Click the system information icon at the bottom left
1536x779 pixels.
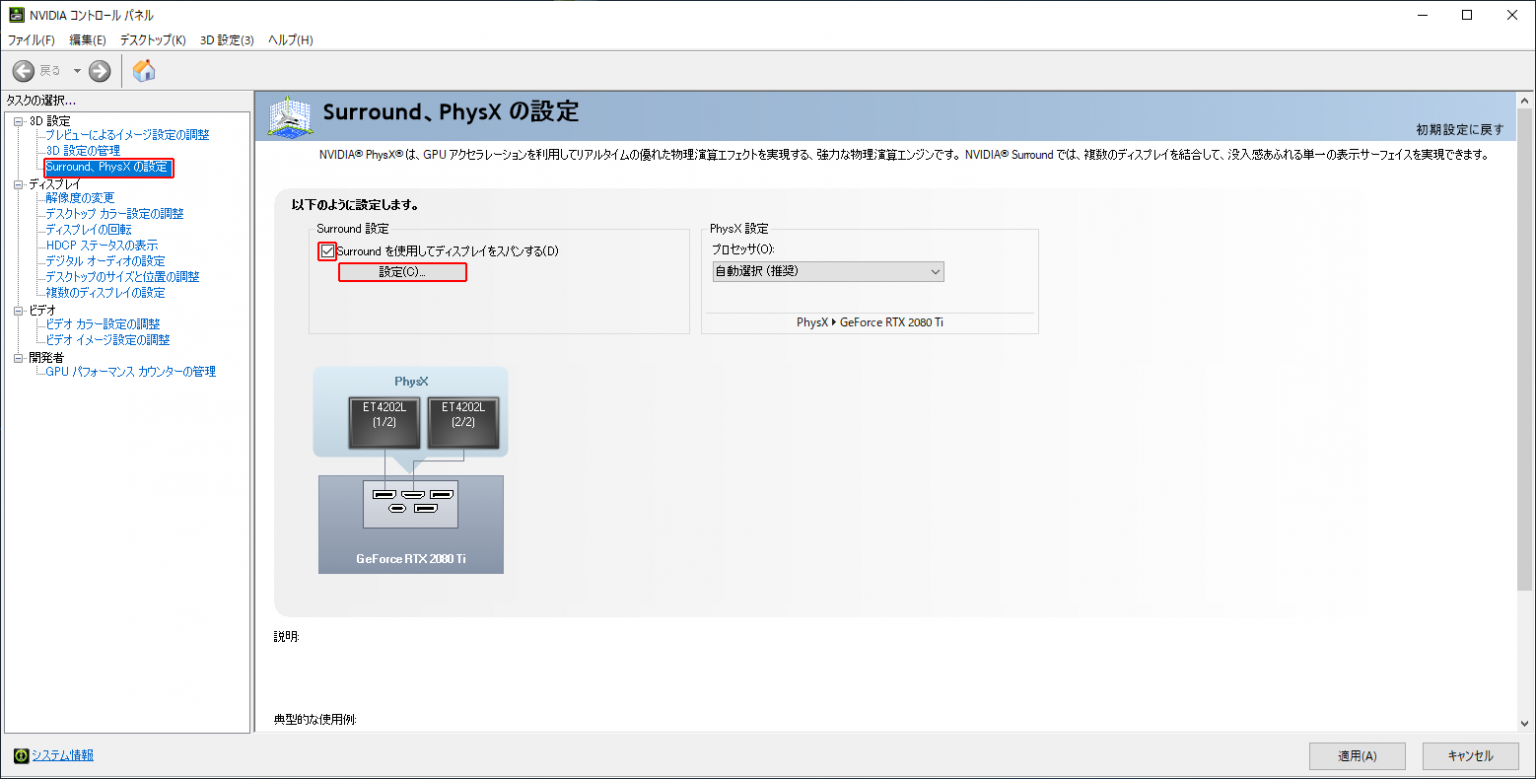pos(21,755)
